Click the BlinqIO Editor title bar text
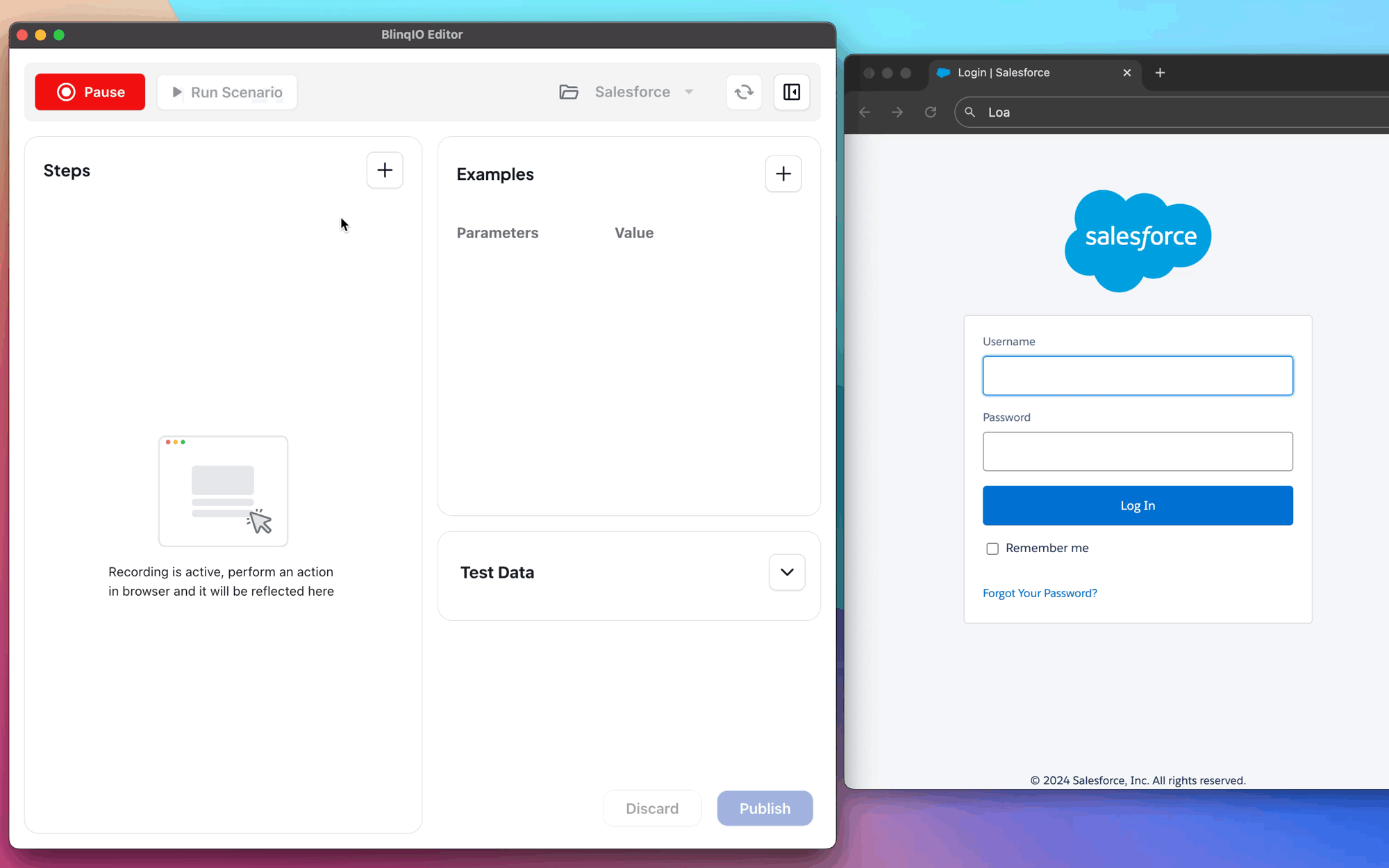Viewport: 1389px width, 868px height. pyautogui.click(x=422, y=34)
